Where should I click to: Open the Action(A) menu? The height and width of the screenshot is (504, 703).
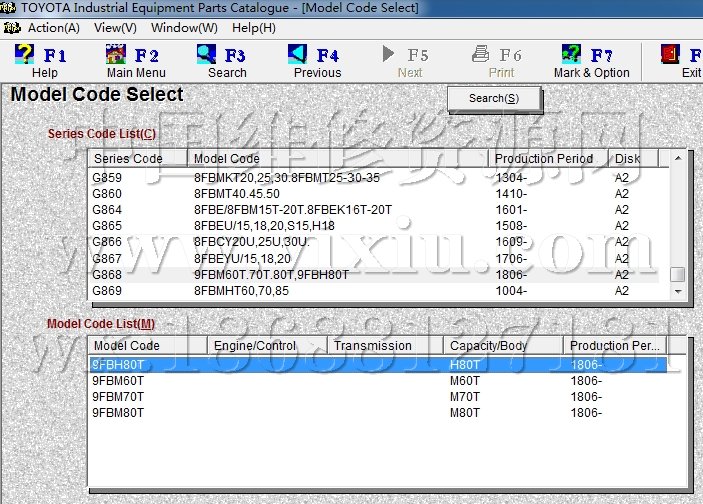coord(53,28)
